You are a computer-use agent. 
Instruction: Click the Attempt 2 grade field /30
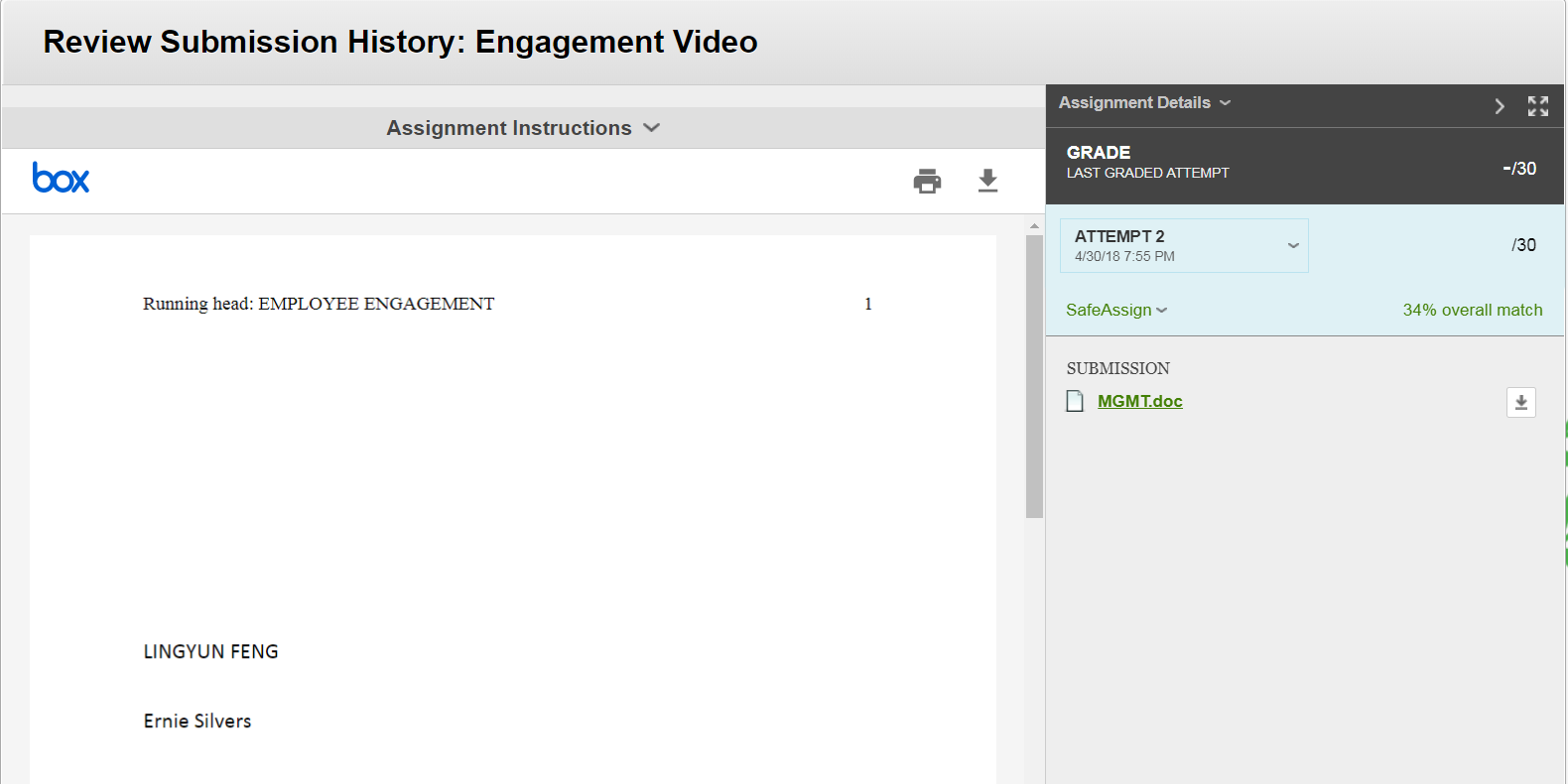point(1523,245)
